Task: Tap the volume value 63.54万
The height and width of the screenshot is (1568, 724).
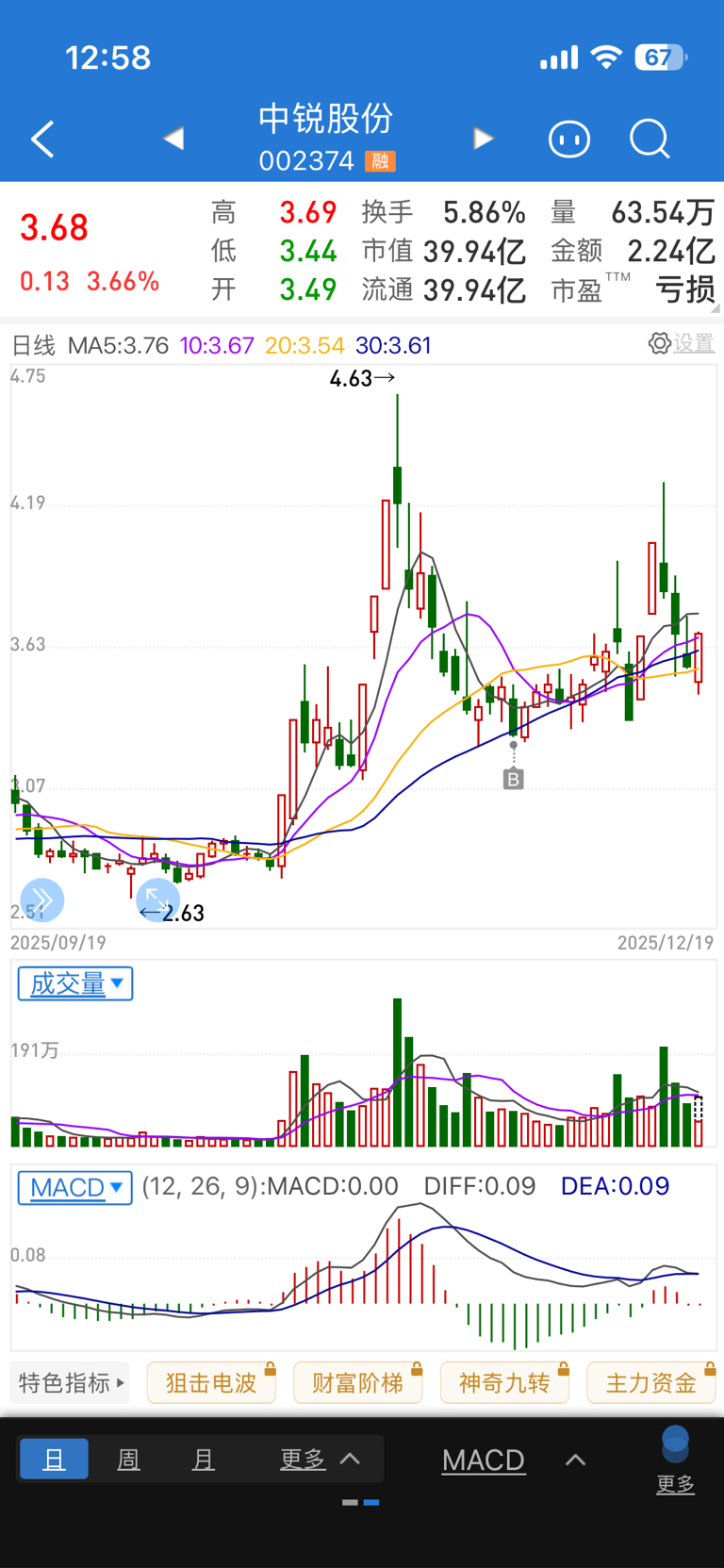Action: [664, 212]
